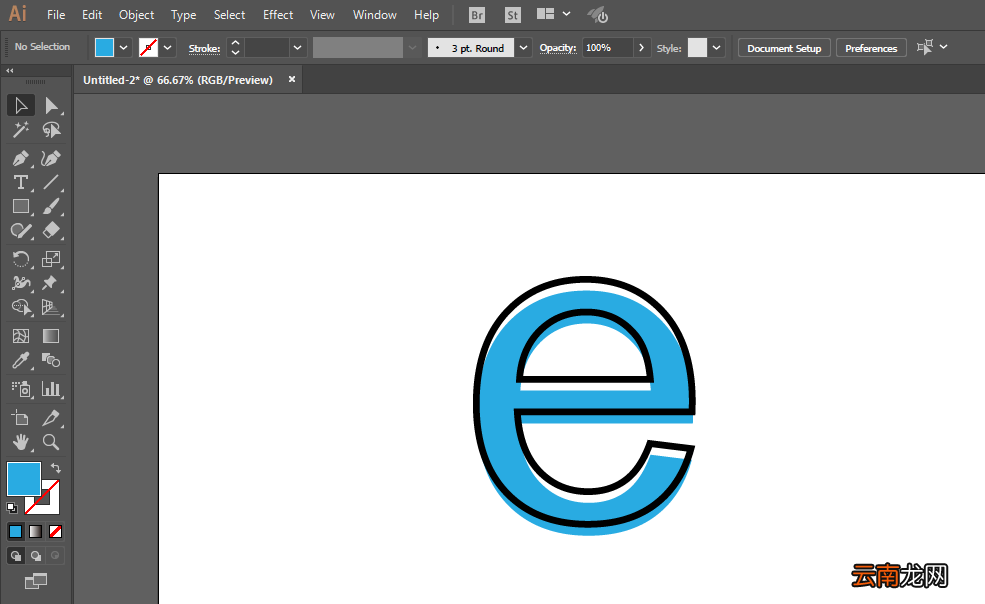Pick the Zoom tool

(51, 442)
